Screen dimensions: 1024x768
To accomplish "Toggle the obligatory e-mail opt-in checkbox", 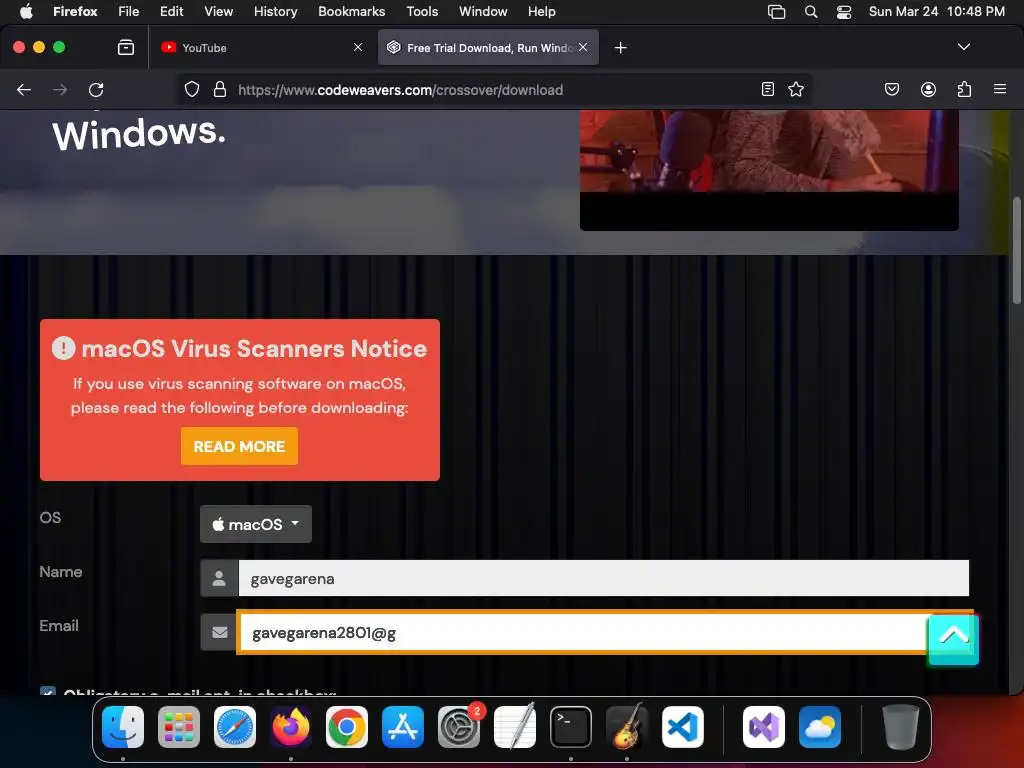I will (48, 691).
